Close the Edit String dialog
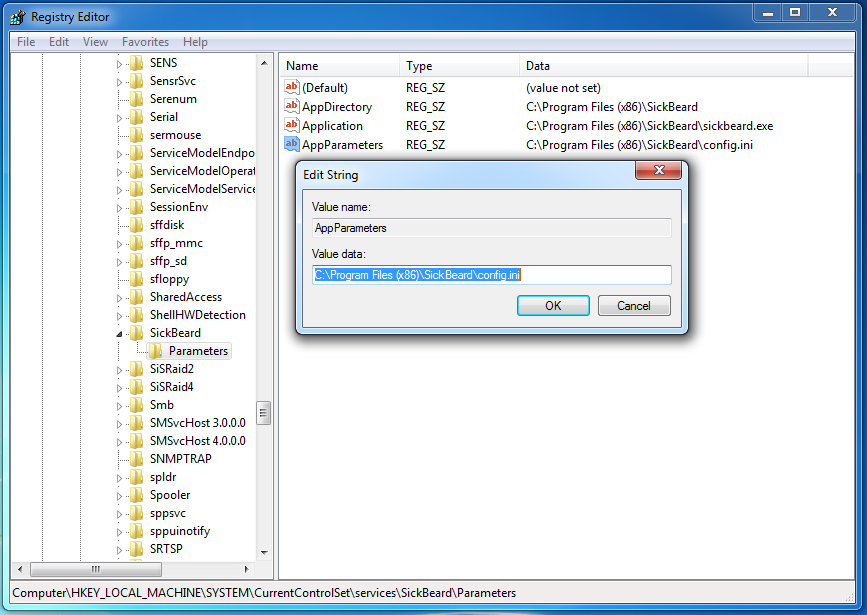867x615 pixels. click(x=659, y=170)
